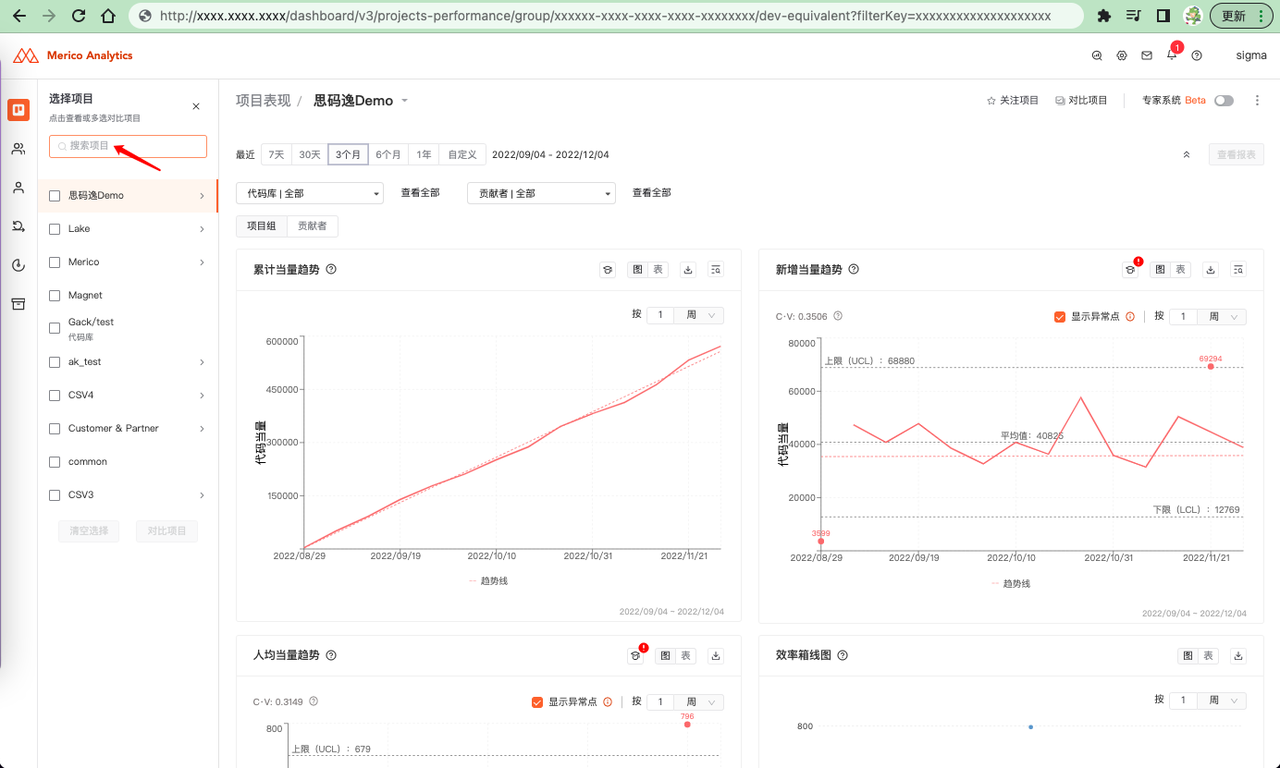Select the 1年 time range
The height and width of the screenshot is (768, 1280).
[x=424, y=155]
